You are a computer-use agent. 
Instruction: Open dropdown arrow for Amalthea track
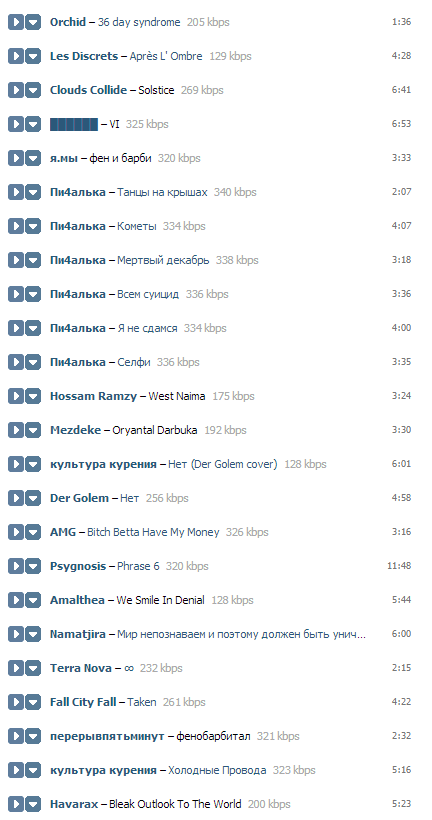[33, 600]
